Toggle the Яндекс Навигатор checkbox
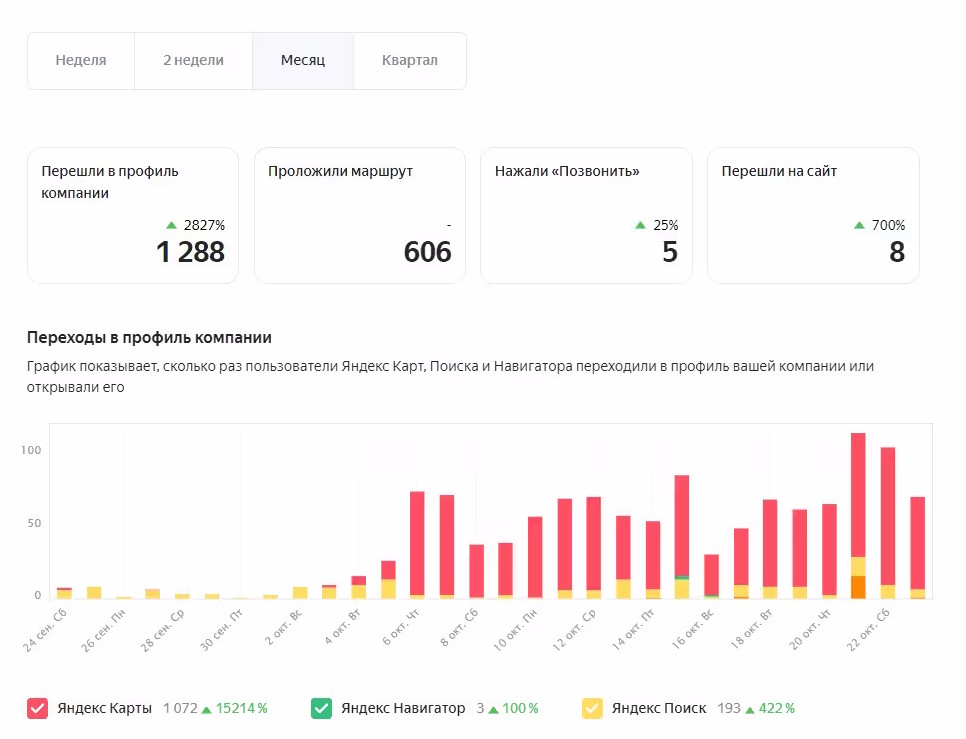Screen dimensions: 966x739 (322, 708)
